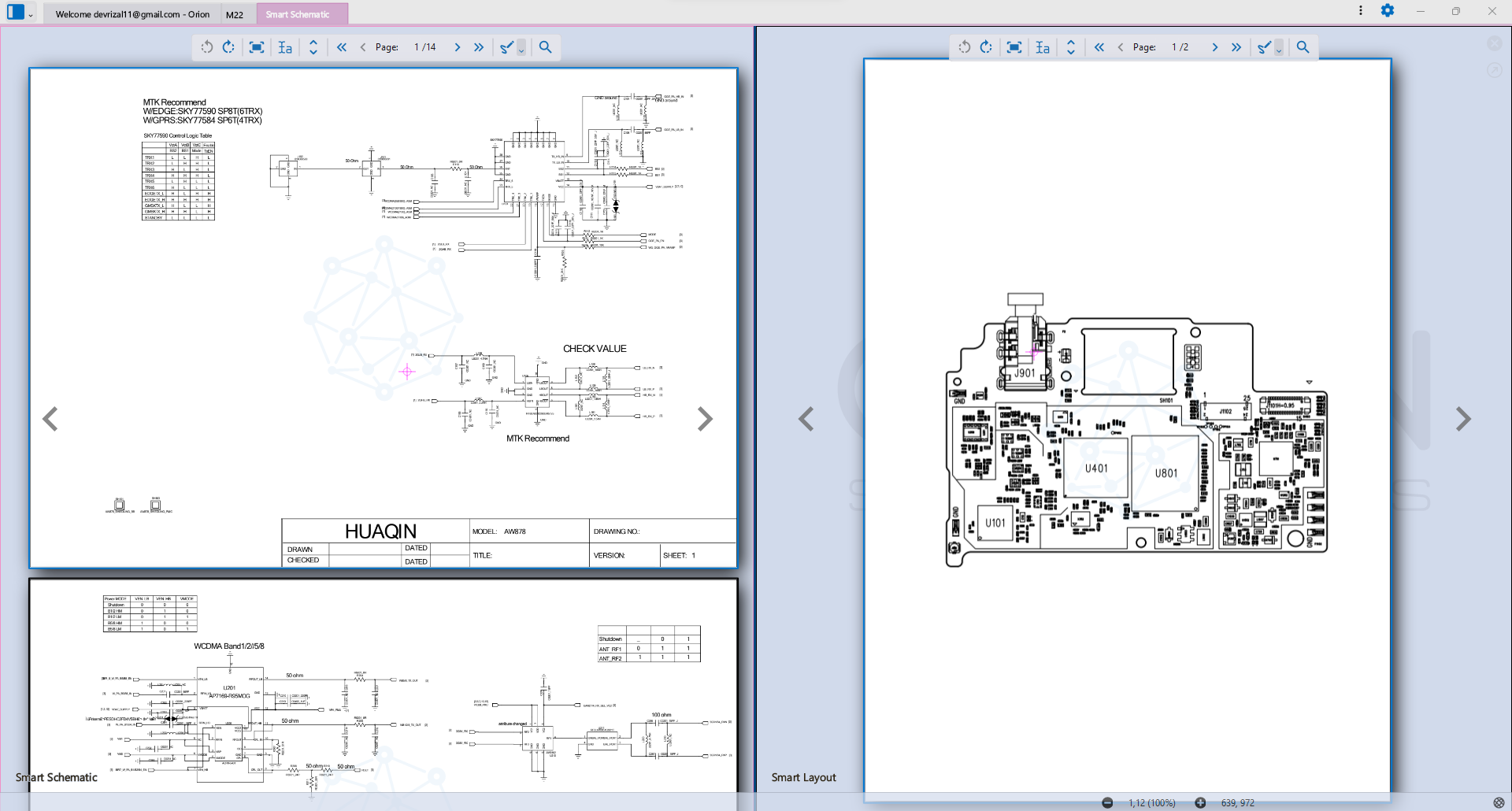The width and height of the screenshot is (1512, 811).
Task: Rotate schematic clockwise in left toolbar
Action: click(228, 47)
